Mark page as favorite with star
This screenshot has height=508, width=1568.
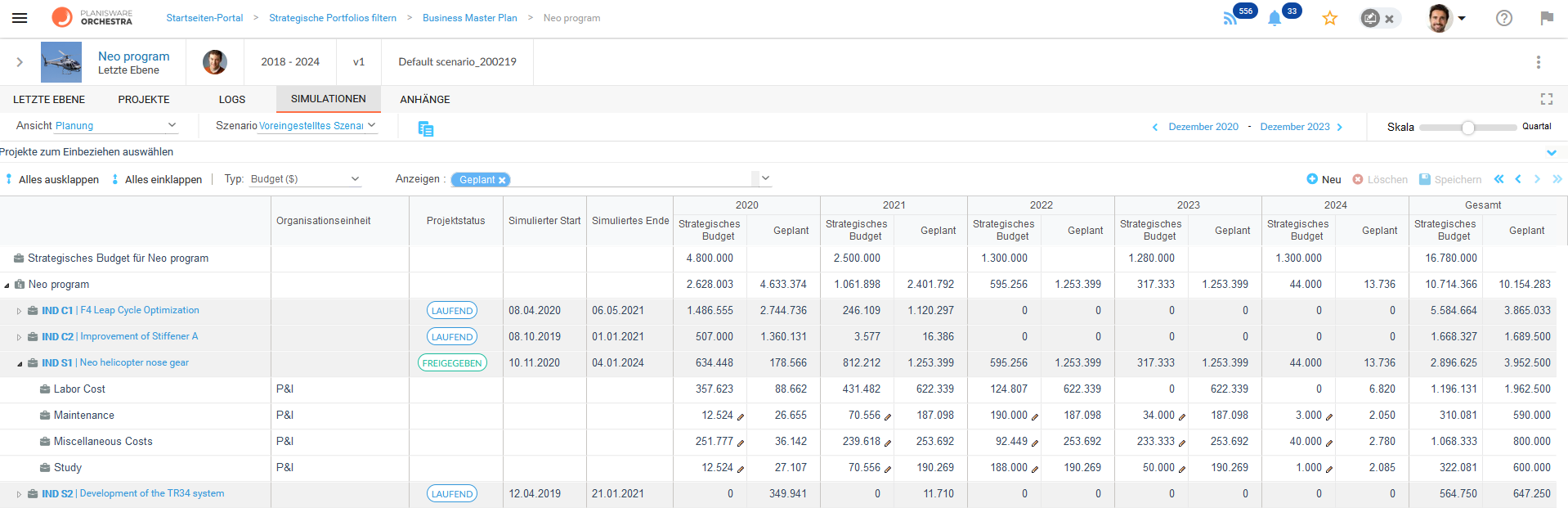[x=1330, y=18]
